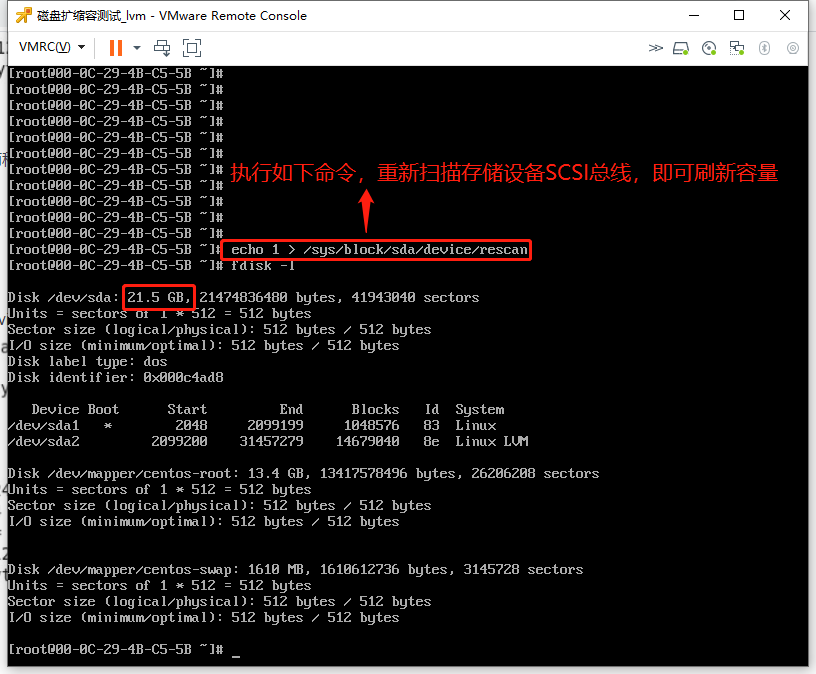
Task: Expand the power options dropdown arrow
Action: click(137, 48)
